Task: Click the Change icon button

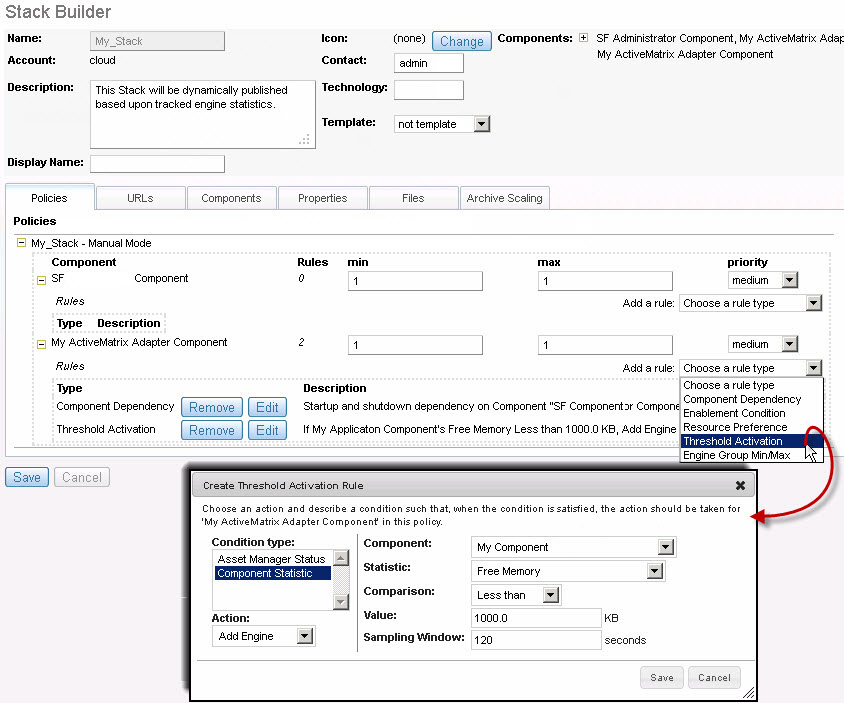Action: pos(461,41)
